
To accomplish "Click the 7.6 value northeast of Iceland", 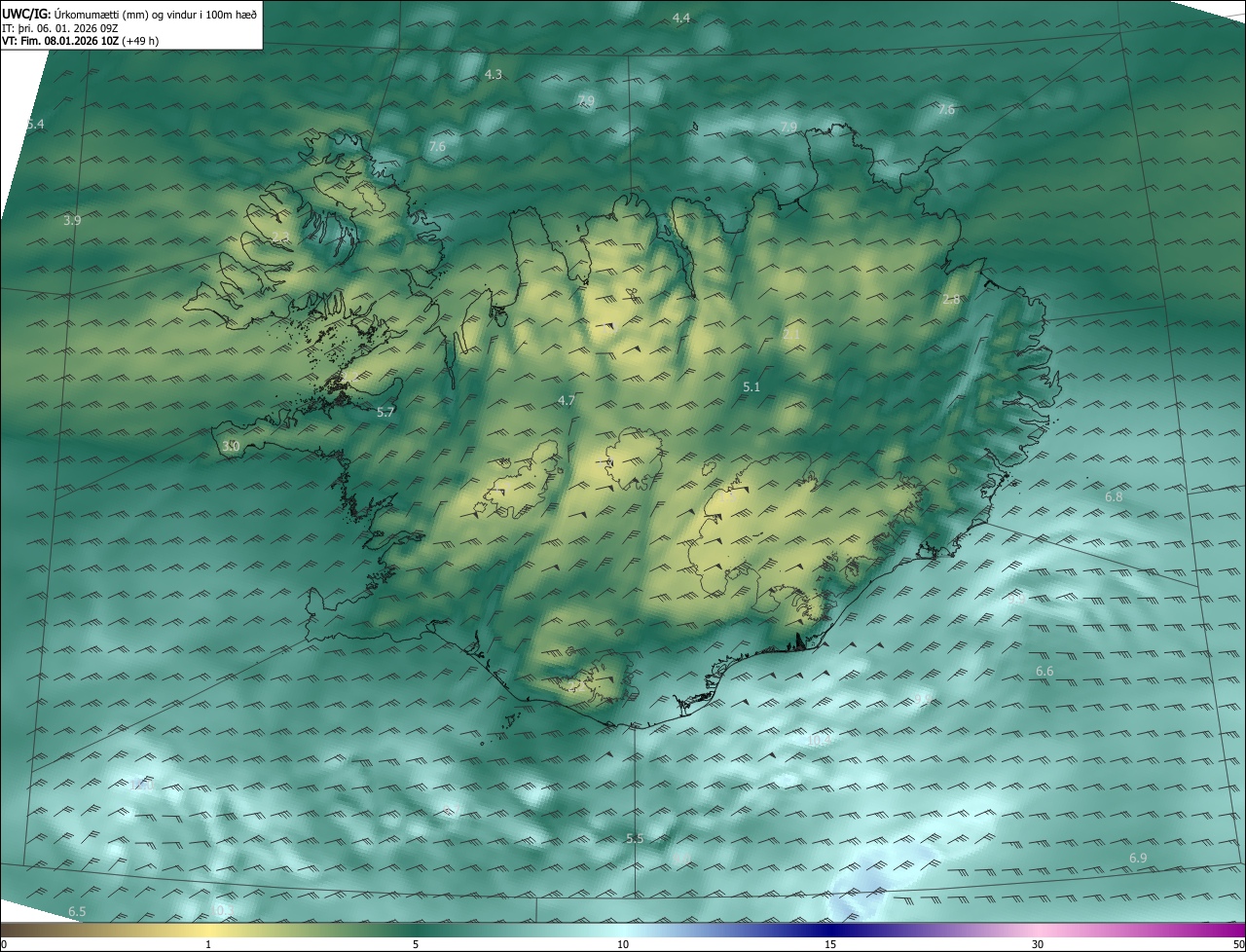I will click(x=946, y=110).
